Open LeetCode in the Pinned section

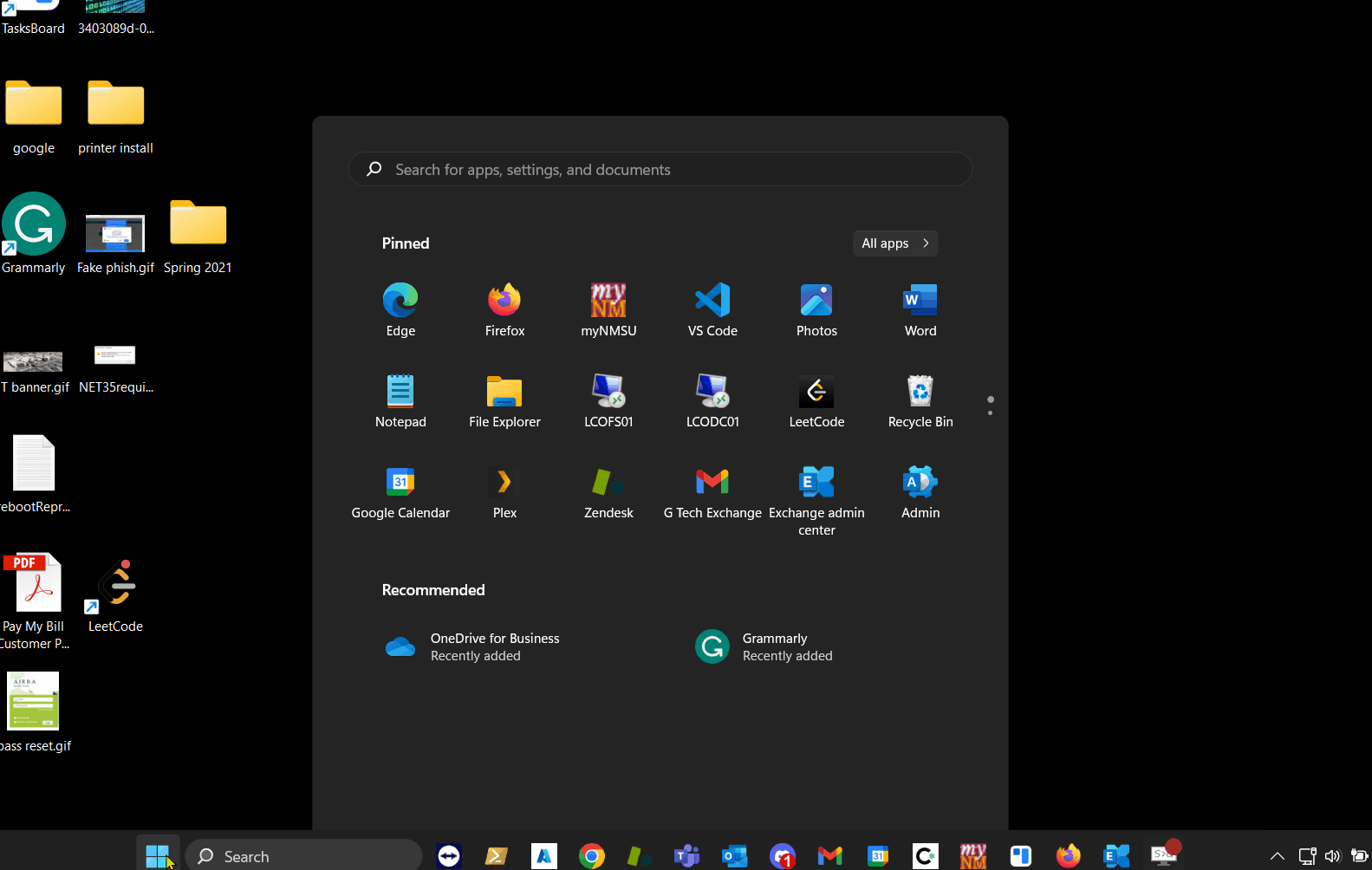(x=816, y=400)
